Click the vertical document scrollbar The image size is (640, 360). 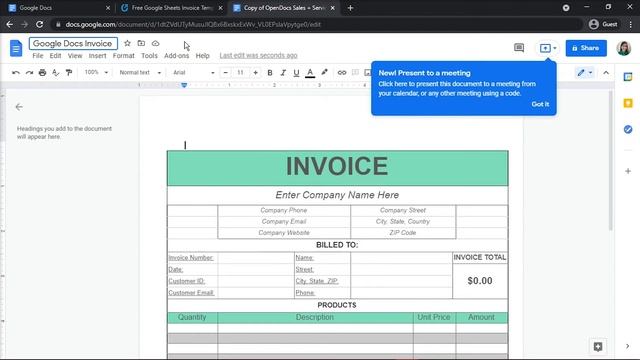[x=610, y=160]
